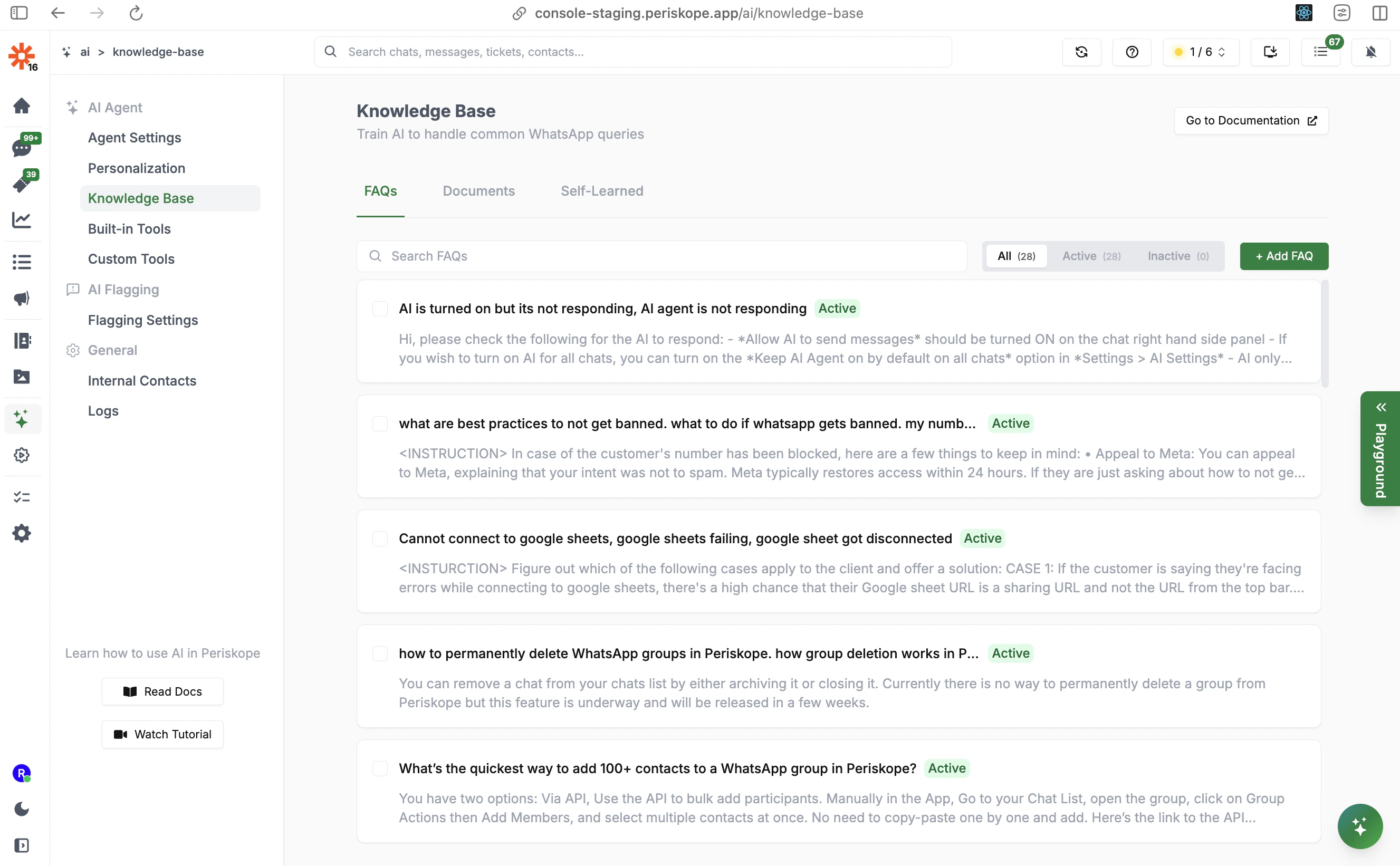Open the Tickets icon with 39 badge
Image resolution: width=1400 pixels, height=866 pixels.
coord(22,184)
